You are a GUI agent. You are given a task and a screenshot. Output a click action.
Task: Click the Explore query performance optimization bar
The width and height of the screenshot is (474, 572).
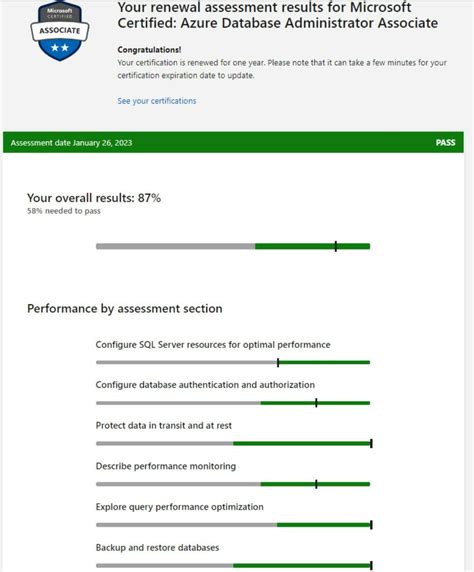click(234, 525)
